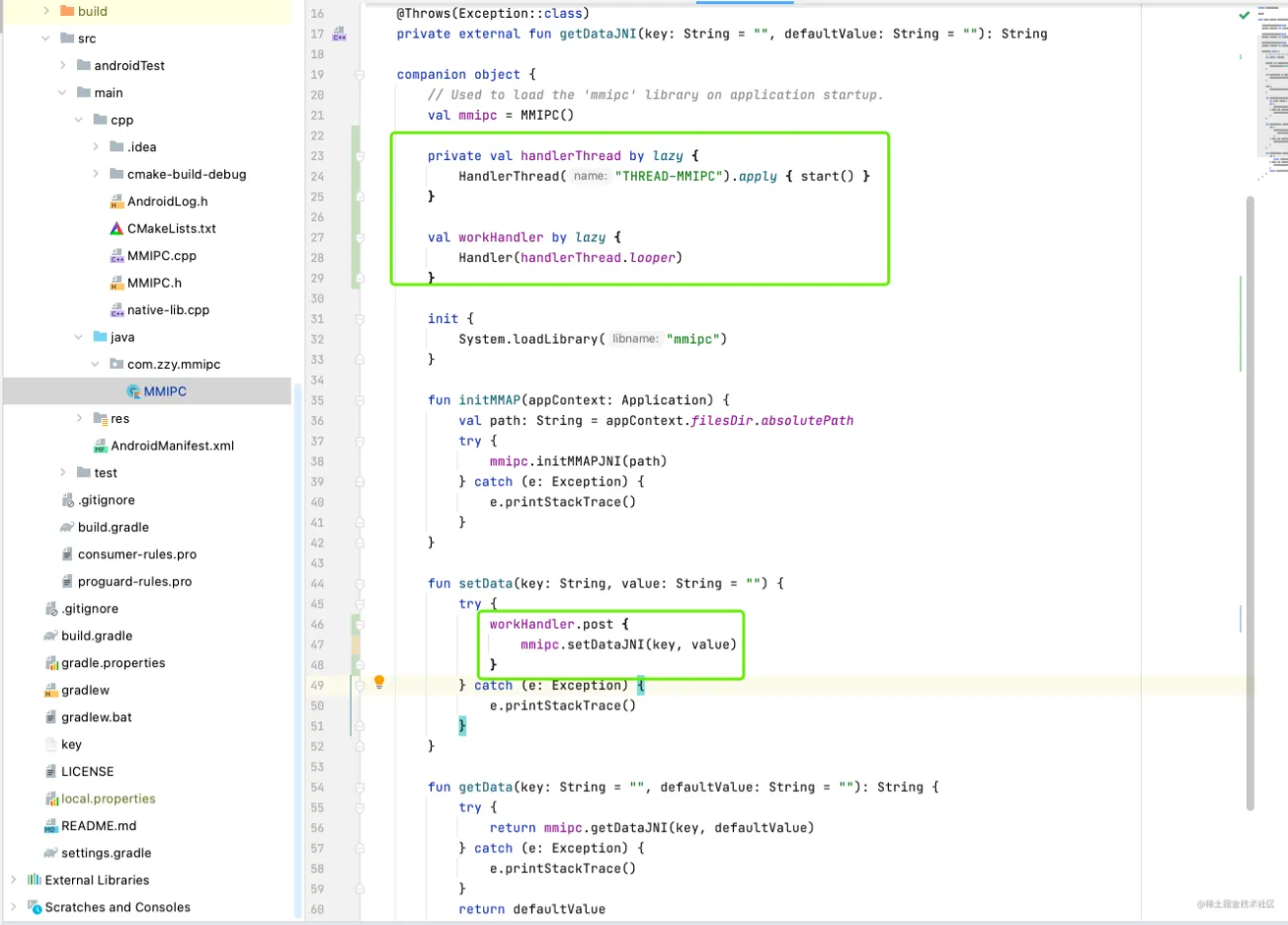Screen dimensions: 1288x925
Task: Click the green inspection checkmark icon
Action: pos(1245,15)
